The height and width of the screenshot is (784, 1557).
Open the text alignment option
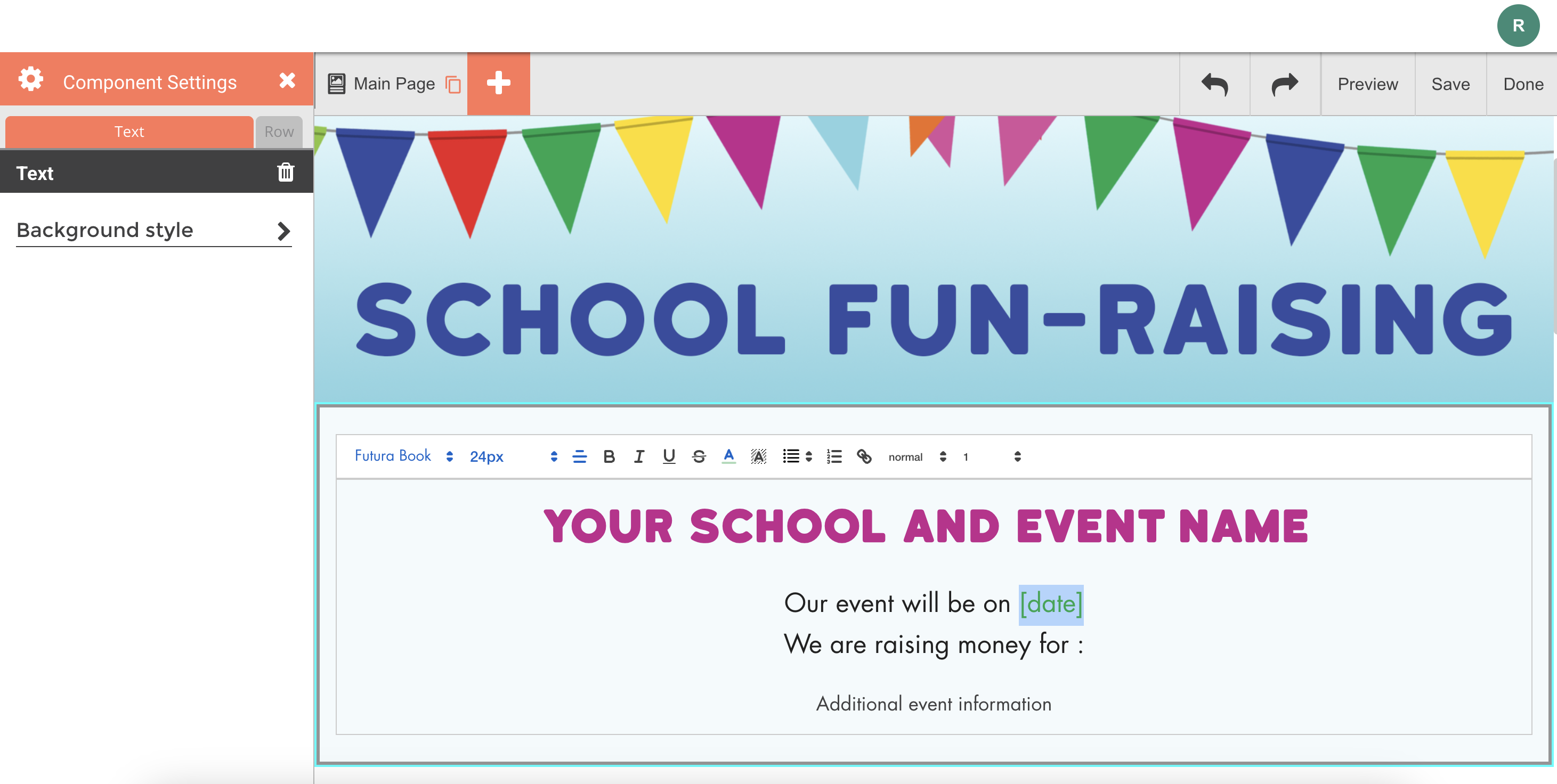[x=579, y=456]
